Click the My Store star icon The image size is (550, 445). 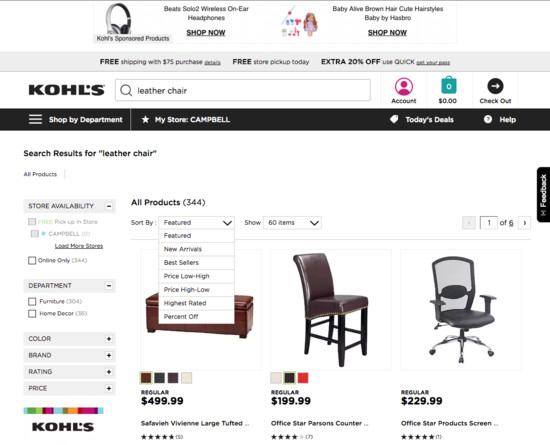coord(145,119)
